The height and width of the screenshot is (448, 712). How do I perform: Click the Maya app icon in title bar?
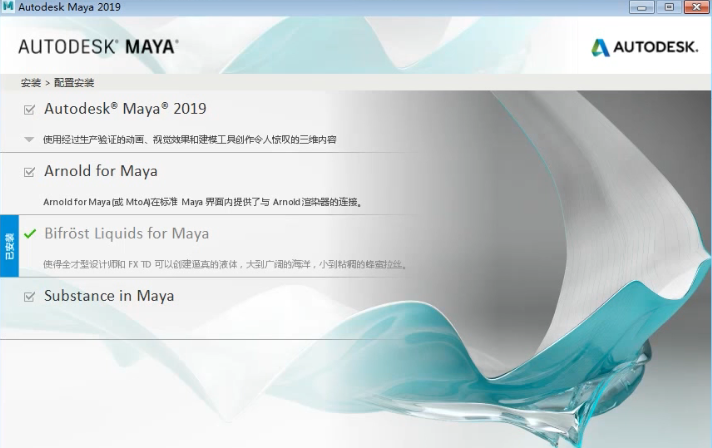(8, 7)
